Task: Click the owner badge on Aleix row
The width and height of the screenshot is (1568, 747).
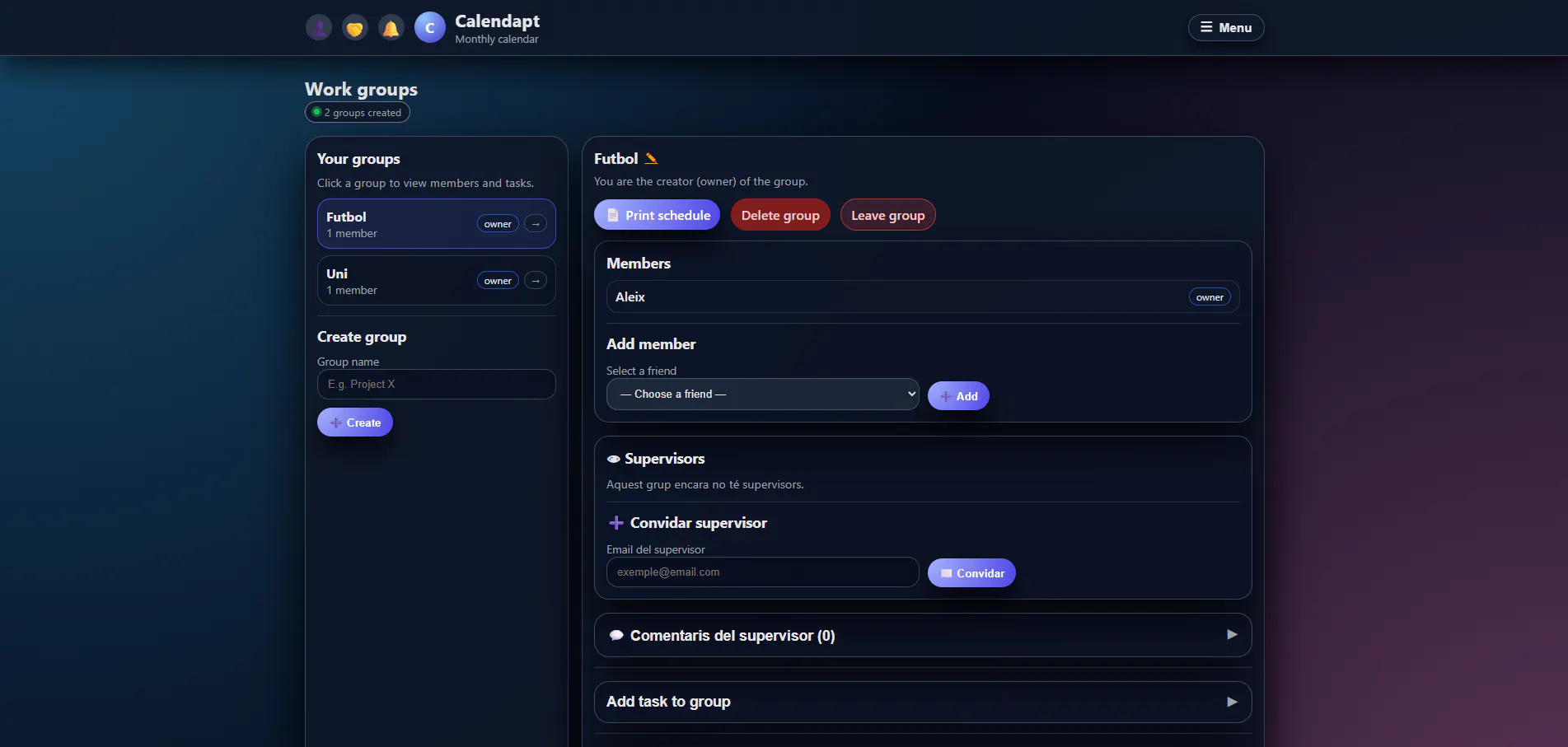Action: coord(1210,297)
